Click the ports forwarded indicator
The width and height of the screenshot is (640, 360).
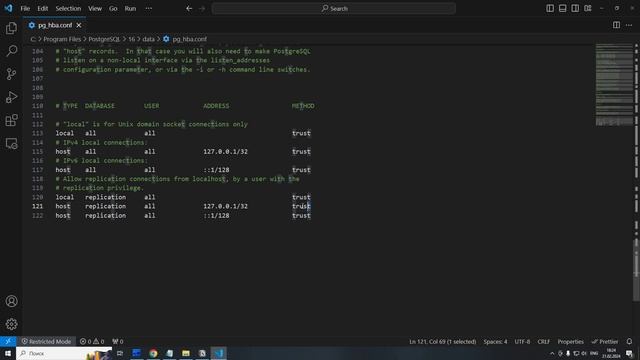coord(118,341)
